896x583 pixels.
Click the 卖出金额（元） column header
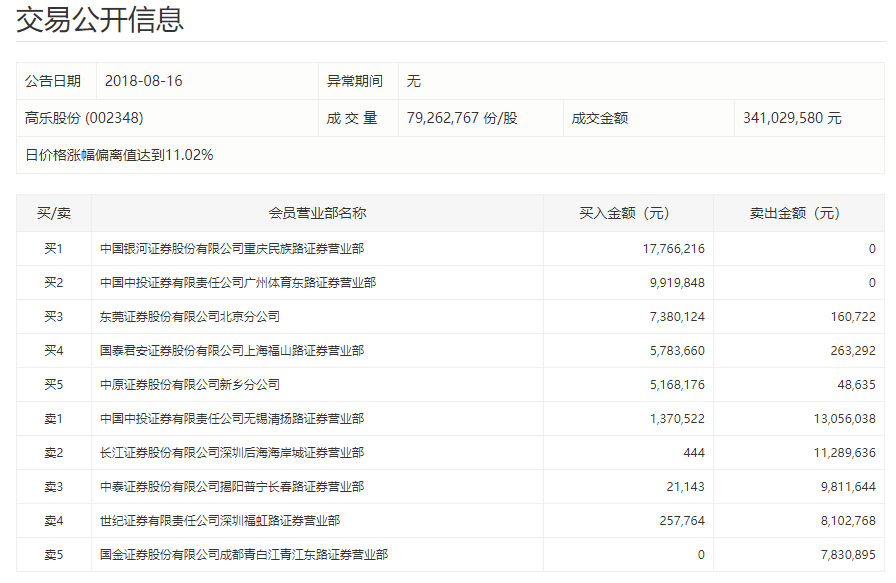coord(798,213)
